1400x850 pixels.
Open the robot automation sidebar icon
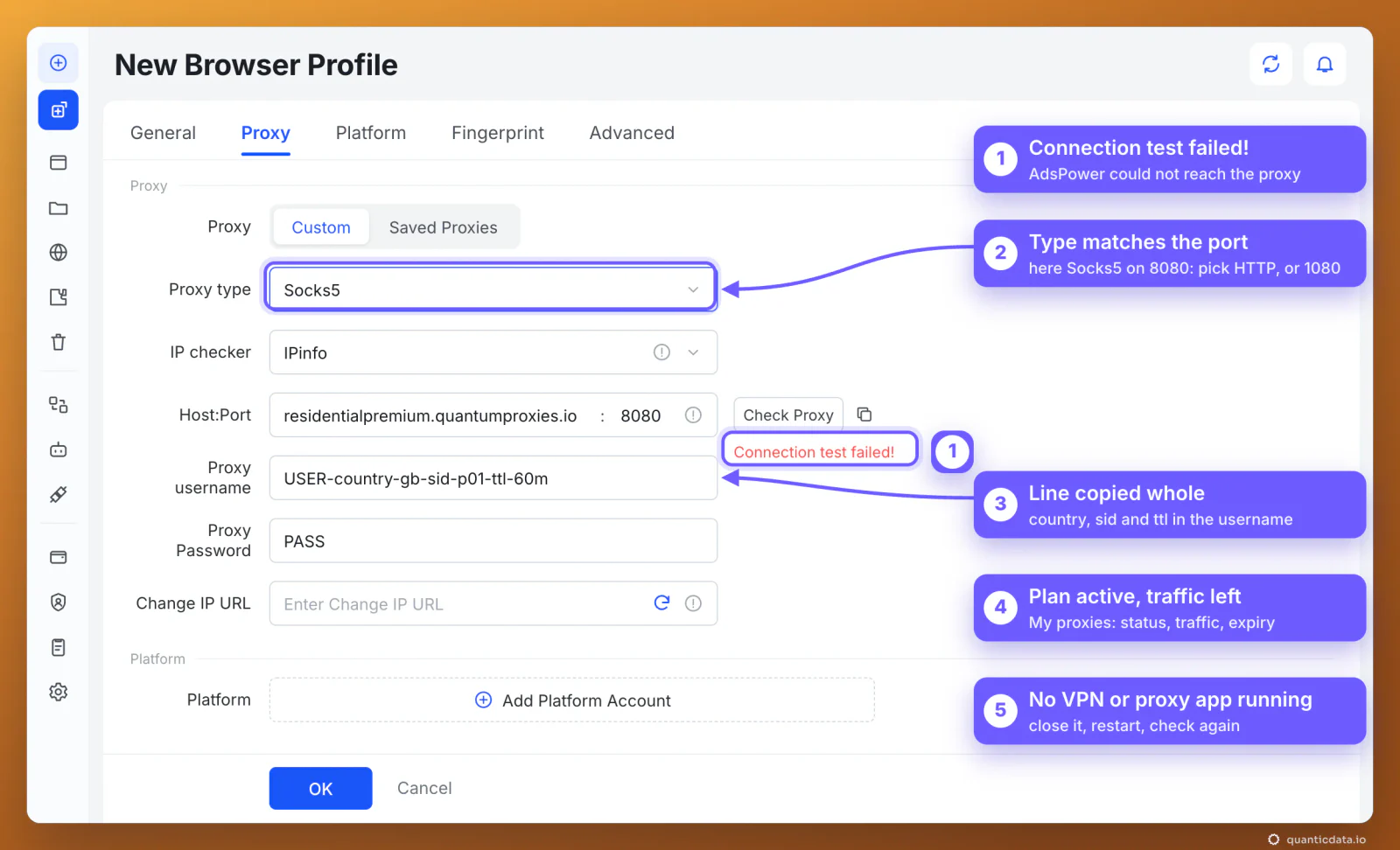[x=59, y=450]
